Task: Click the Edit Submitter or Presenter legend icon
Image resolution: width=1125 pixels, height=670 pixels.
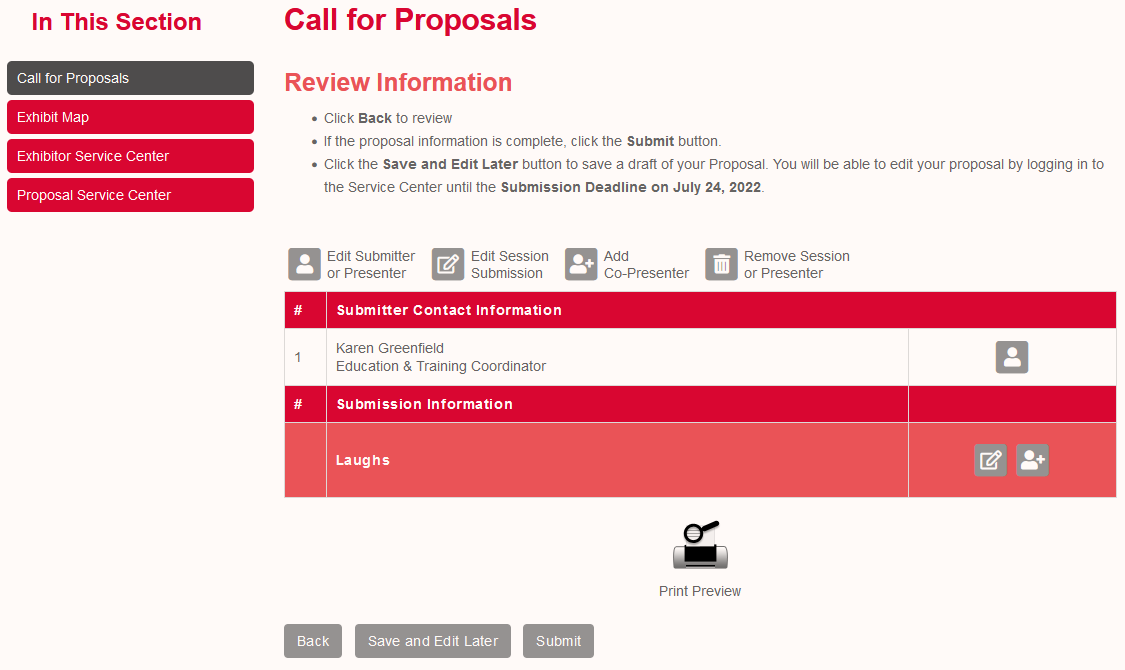Action: click(x=304, y=264)
